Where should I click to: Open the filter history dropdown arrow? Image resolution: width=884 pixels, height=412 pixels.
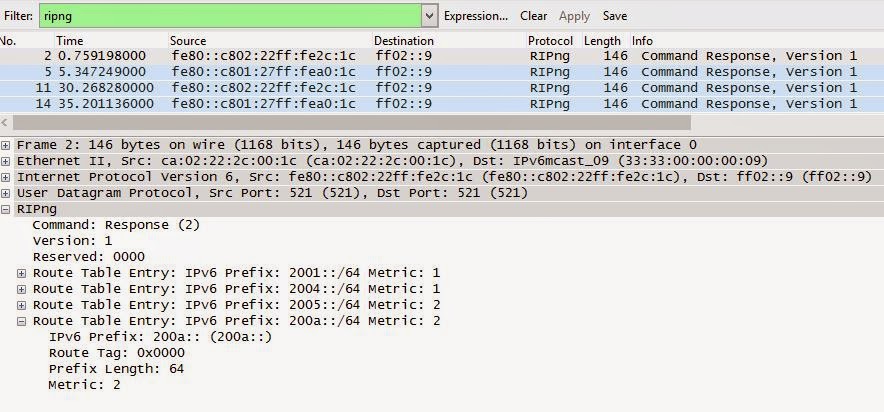[x=430, y=16]
